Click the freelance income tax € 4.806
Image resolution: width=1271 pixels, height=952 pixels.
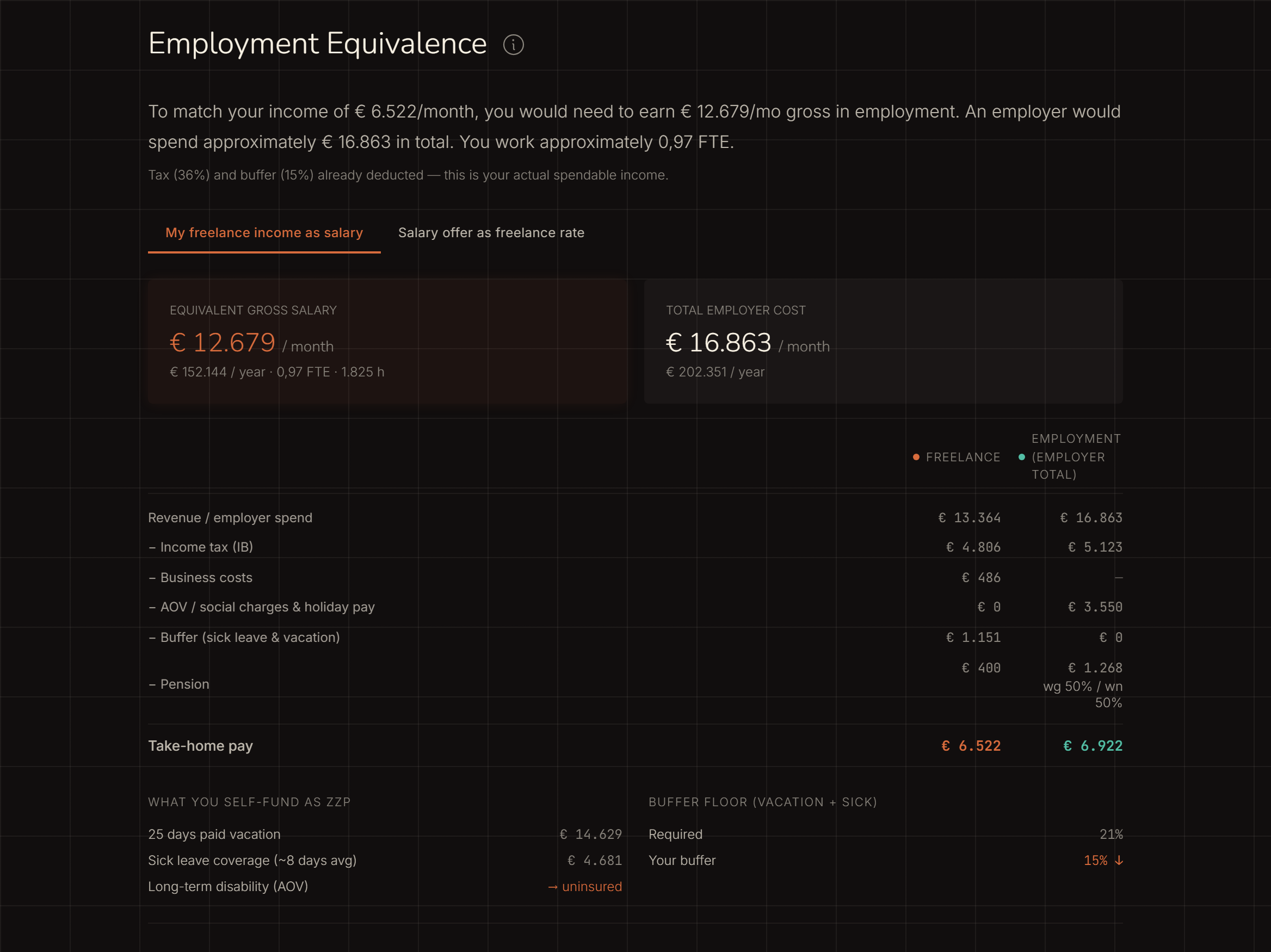[973, 547]
